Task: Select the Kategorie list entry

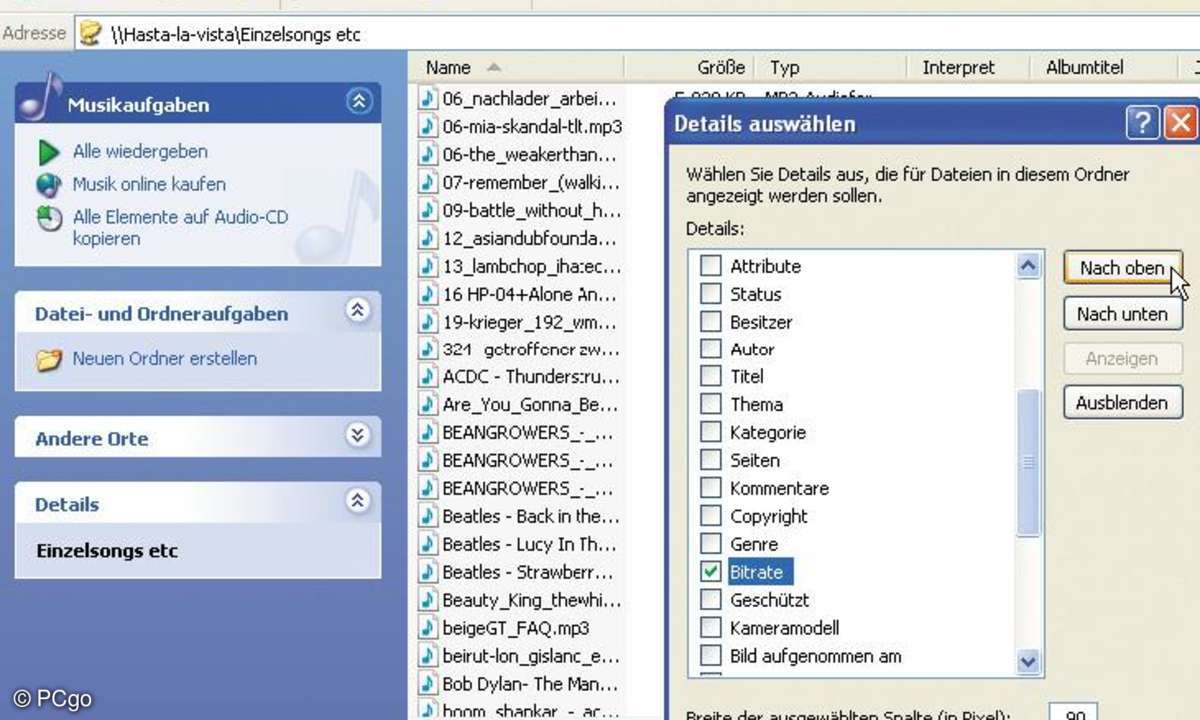Action: click(x=768, y=432)
